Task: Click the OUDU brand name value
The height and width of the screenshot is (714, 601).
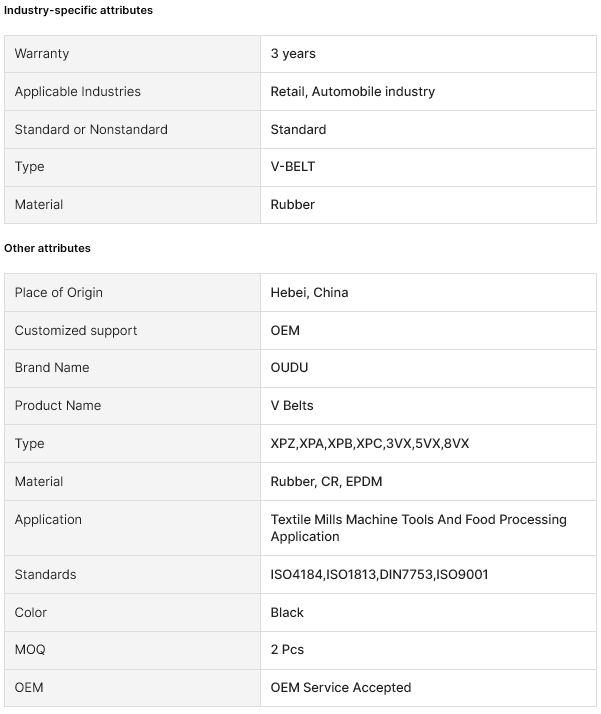Action: pos(289,368)
